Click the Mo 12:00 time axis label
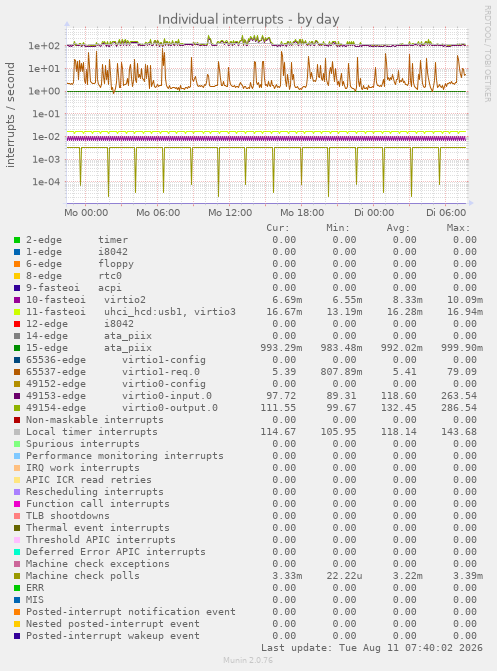The image size is (497, 671). pyautogui.click(x=230, y=213)
